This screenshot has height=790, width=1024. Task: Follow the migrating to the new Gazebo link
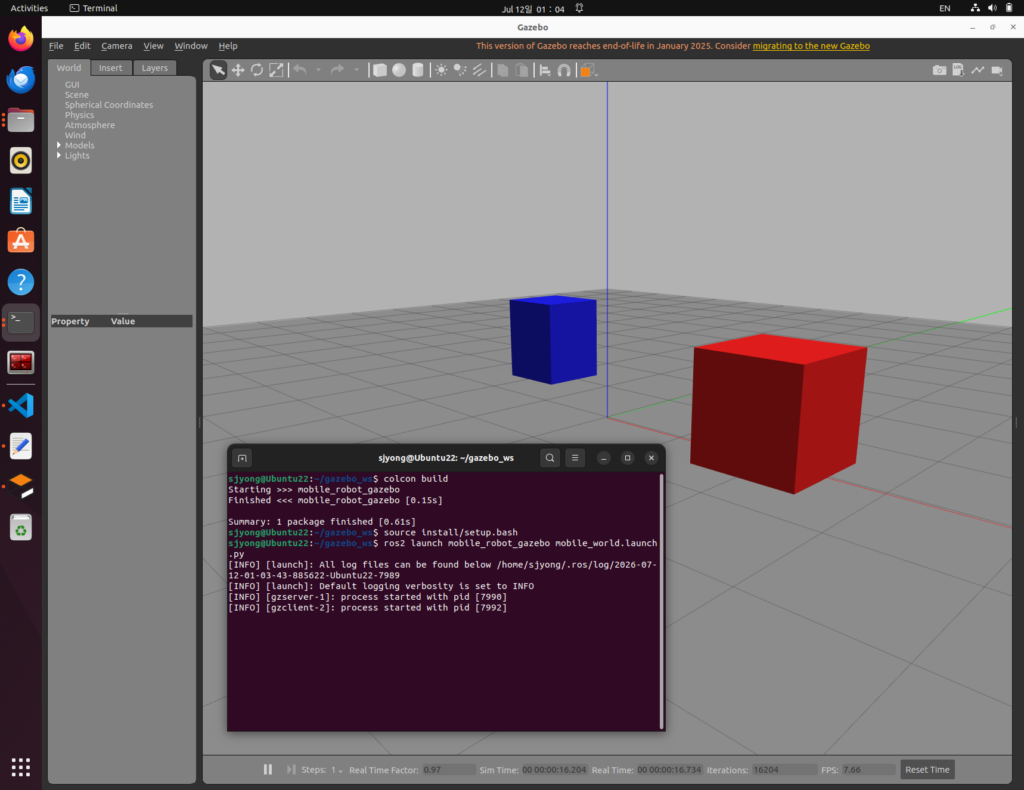(810, 46)
